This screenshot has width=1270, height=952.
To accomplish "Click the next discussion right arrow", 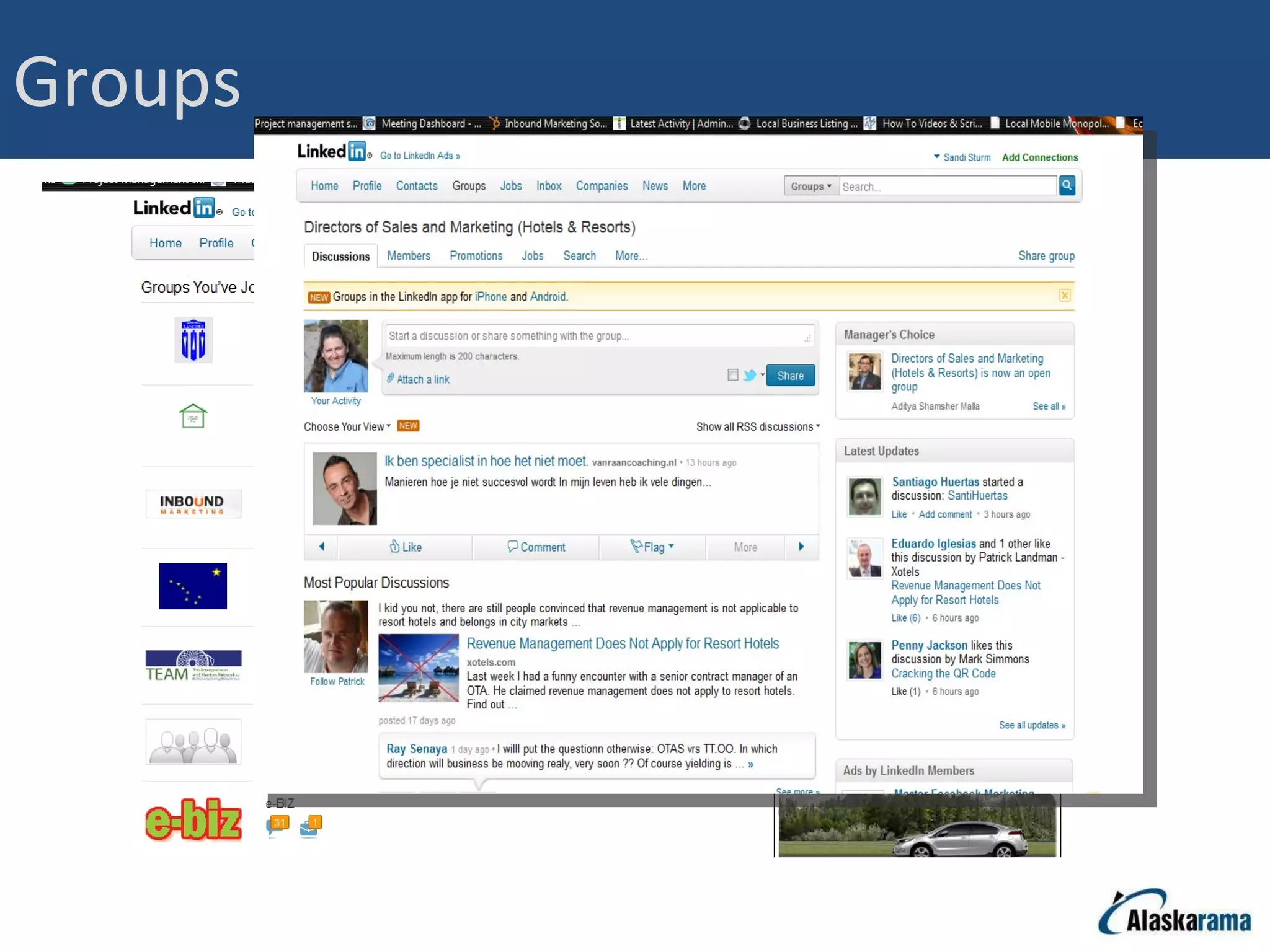I will [x=801, y=547].
